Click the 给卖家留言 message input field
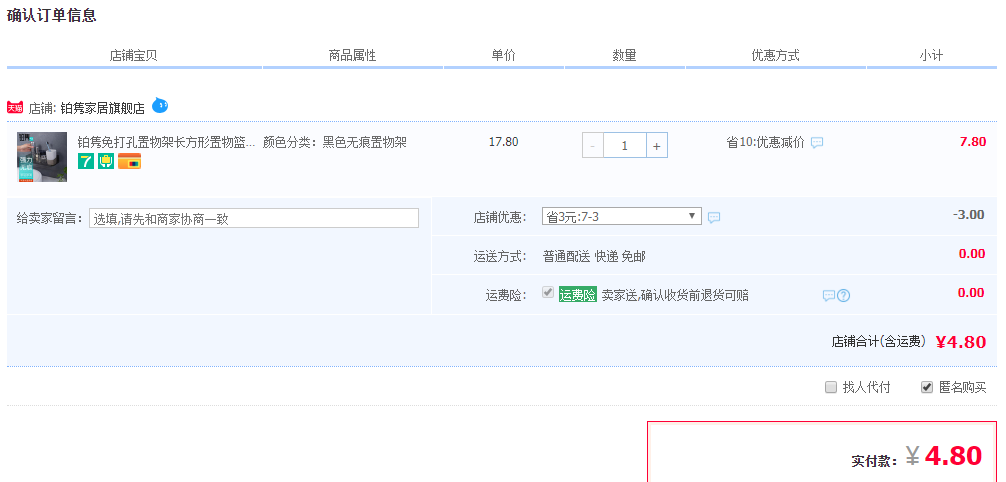 [x=253, y=218]
